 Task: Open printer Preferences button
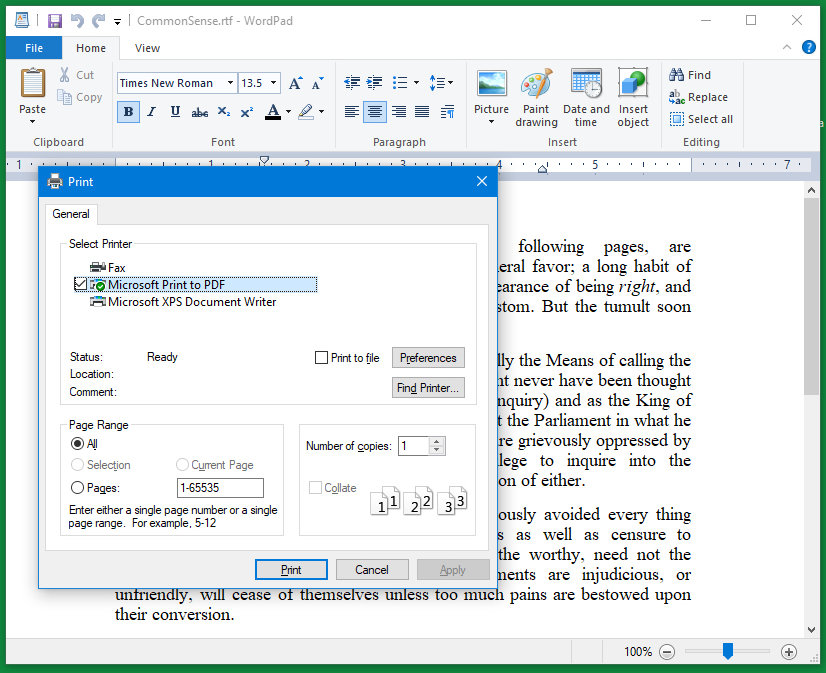pos(428,358)
